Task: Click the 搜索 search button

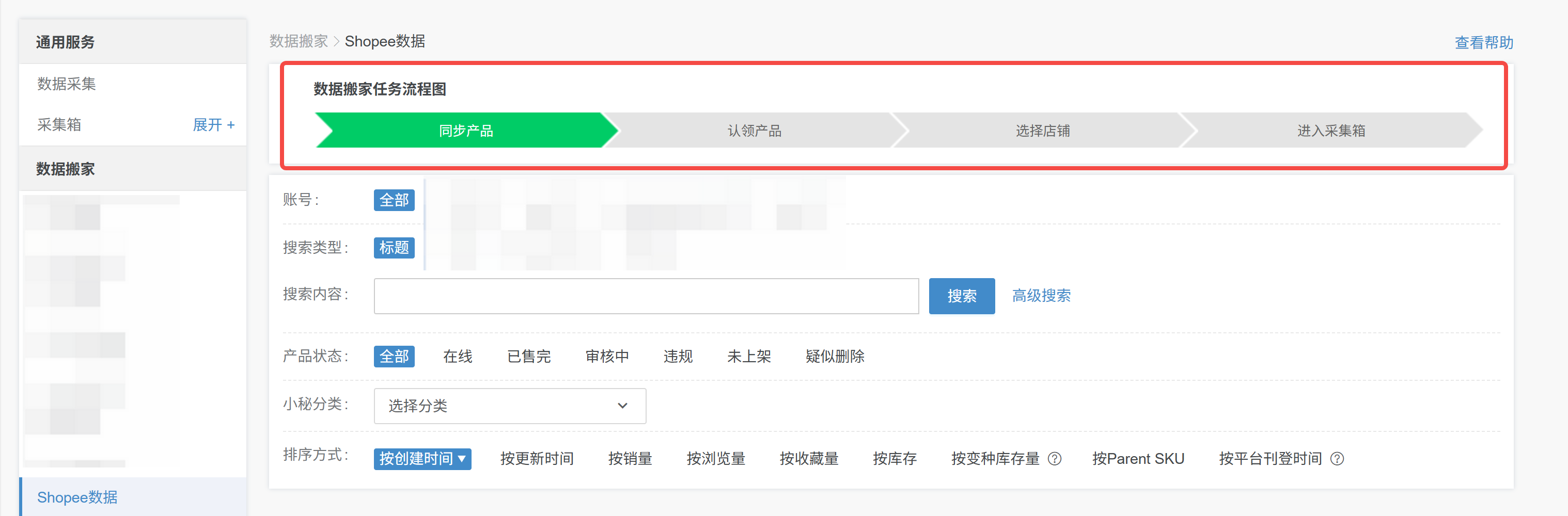Action: pyautogui.click(x=962, y=296)
